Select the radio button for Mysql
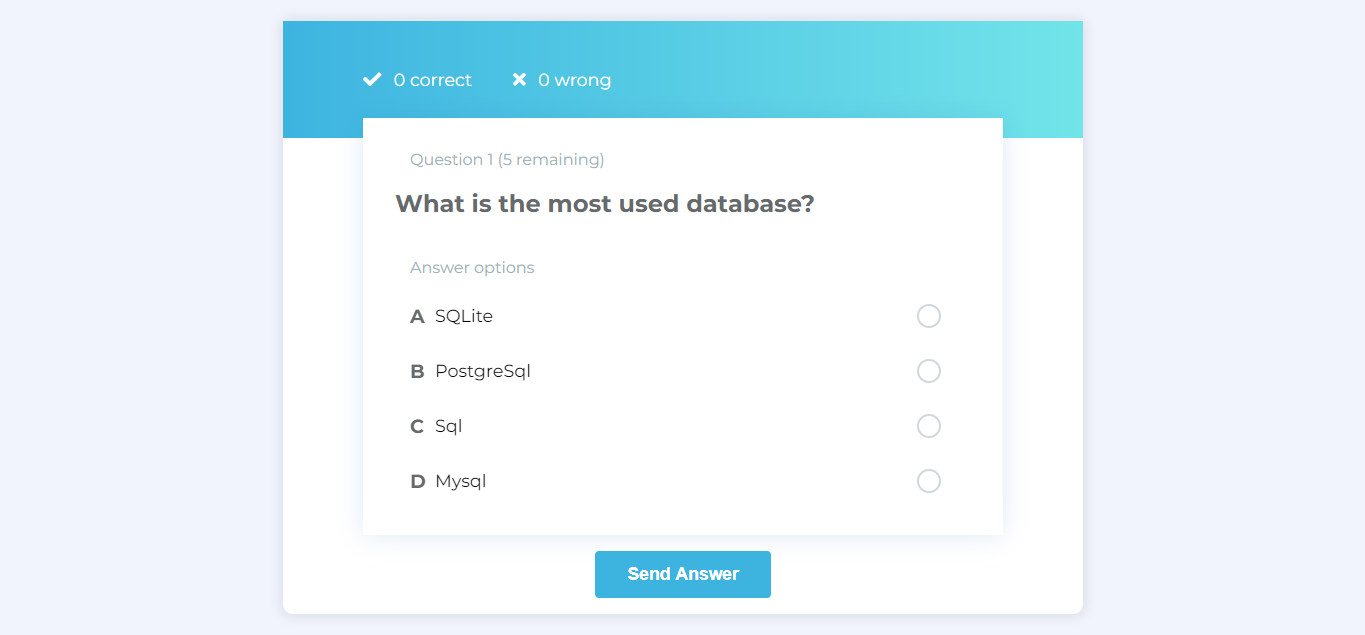Image resolution: width=1365 pixels, height=635 pixels. point(929,481)
